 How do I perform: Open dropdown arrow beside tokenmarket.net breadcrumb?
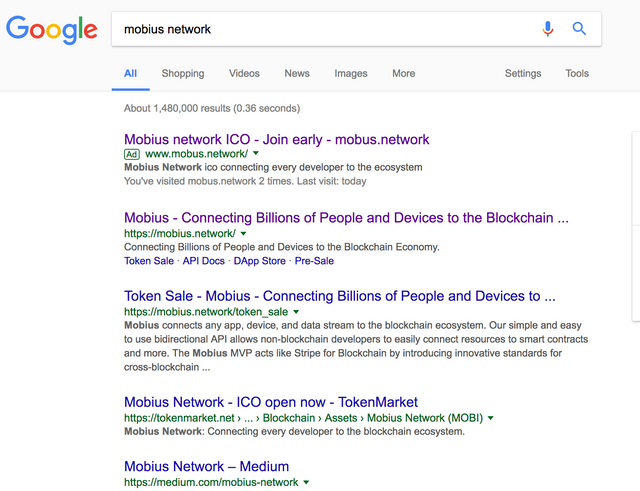(491, 418)
